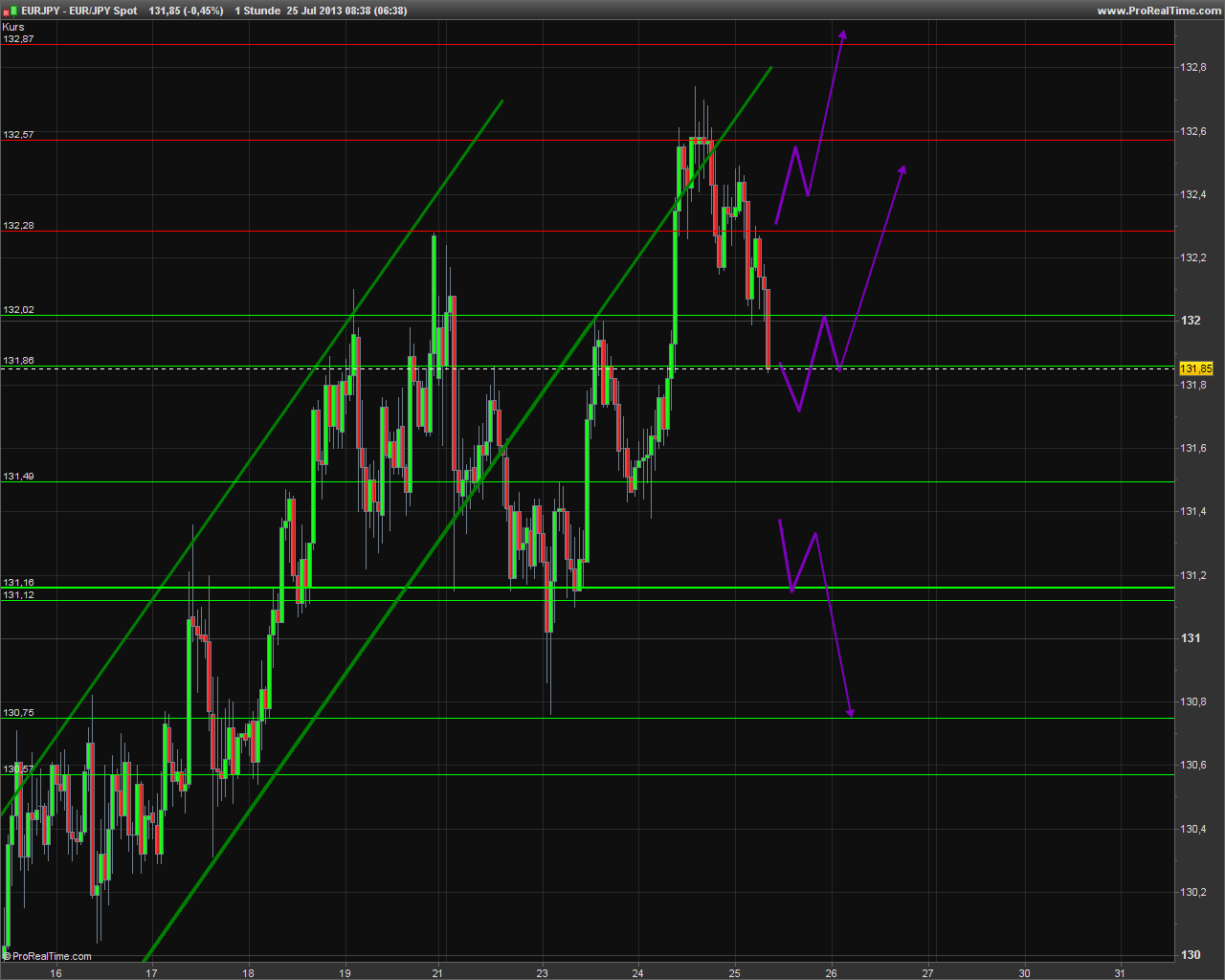Click 130,4 on the price axis
Screen dimensions: 1225x980
pyautogui.click(x=1193, y=829)
